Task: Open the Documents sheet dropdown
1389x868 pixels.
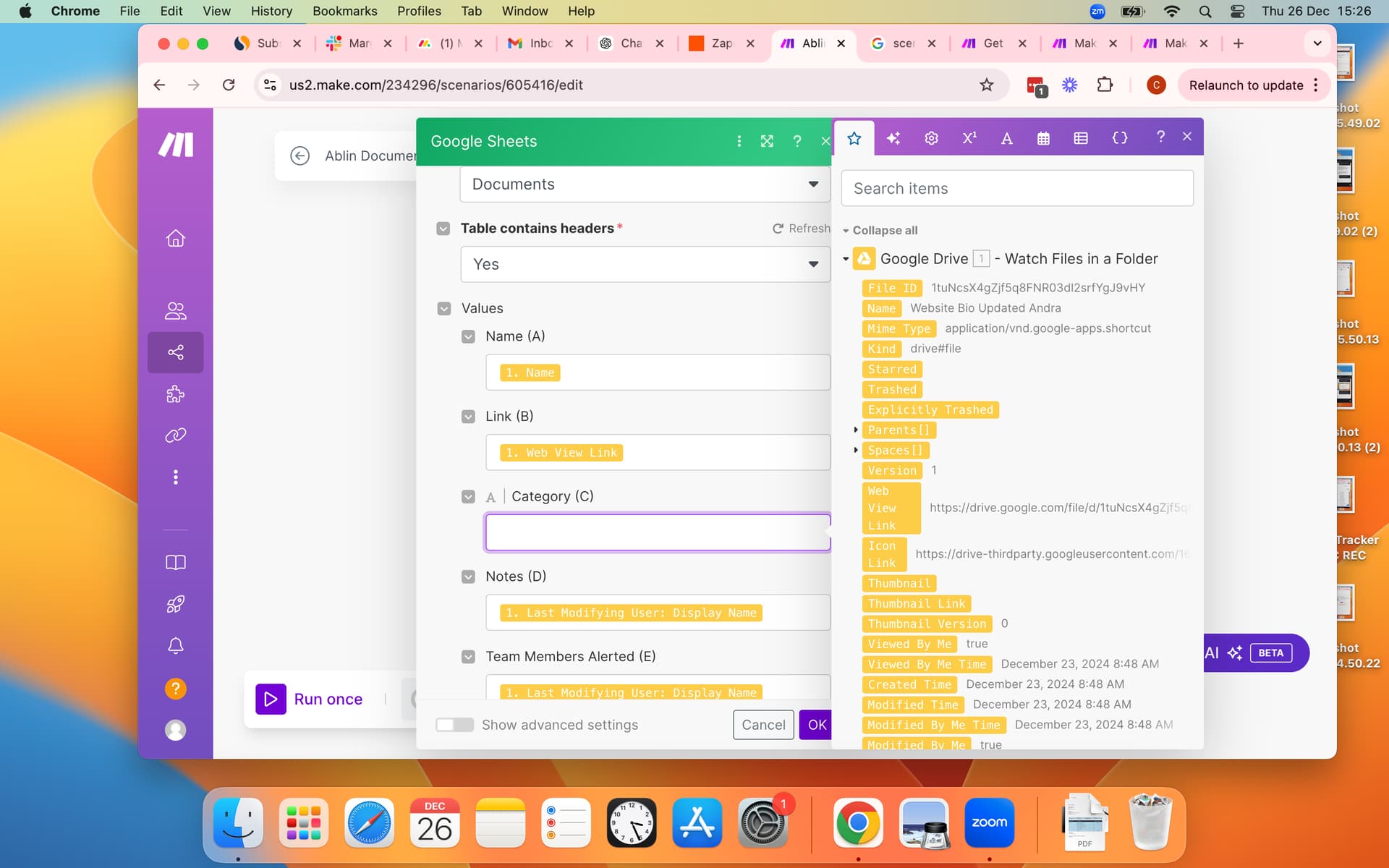Action: (x=645, y=184)
